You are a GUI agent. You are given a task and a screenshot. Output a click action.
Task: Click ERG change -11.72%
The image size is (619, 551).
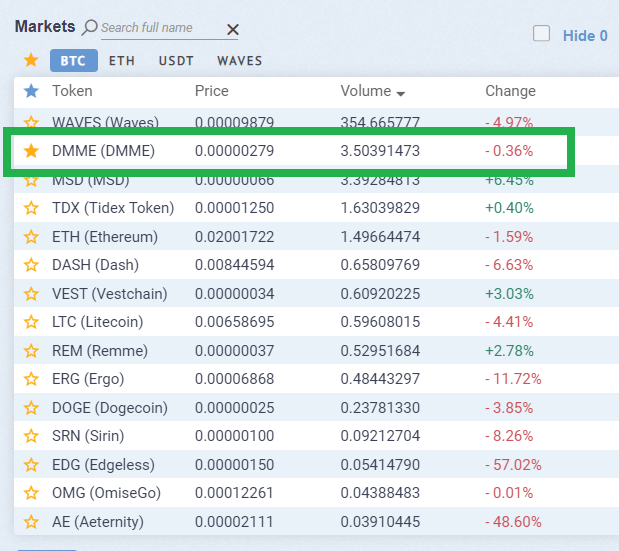click(513, 379)
